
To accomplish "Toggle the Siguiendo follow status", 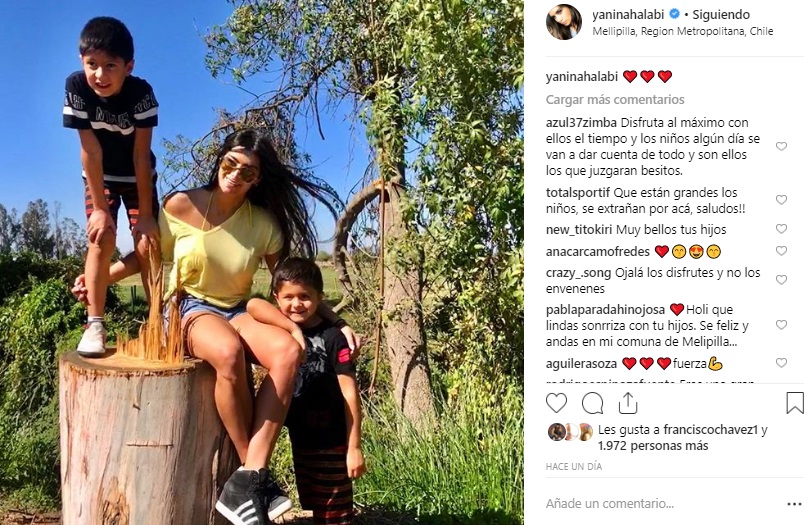I will point(721,14).
